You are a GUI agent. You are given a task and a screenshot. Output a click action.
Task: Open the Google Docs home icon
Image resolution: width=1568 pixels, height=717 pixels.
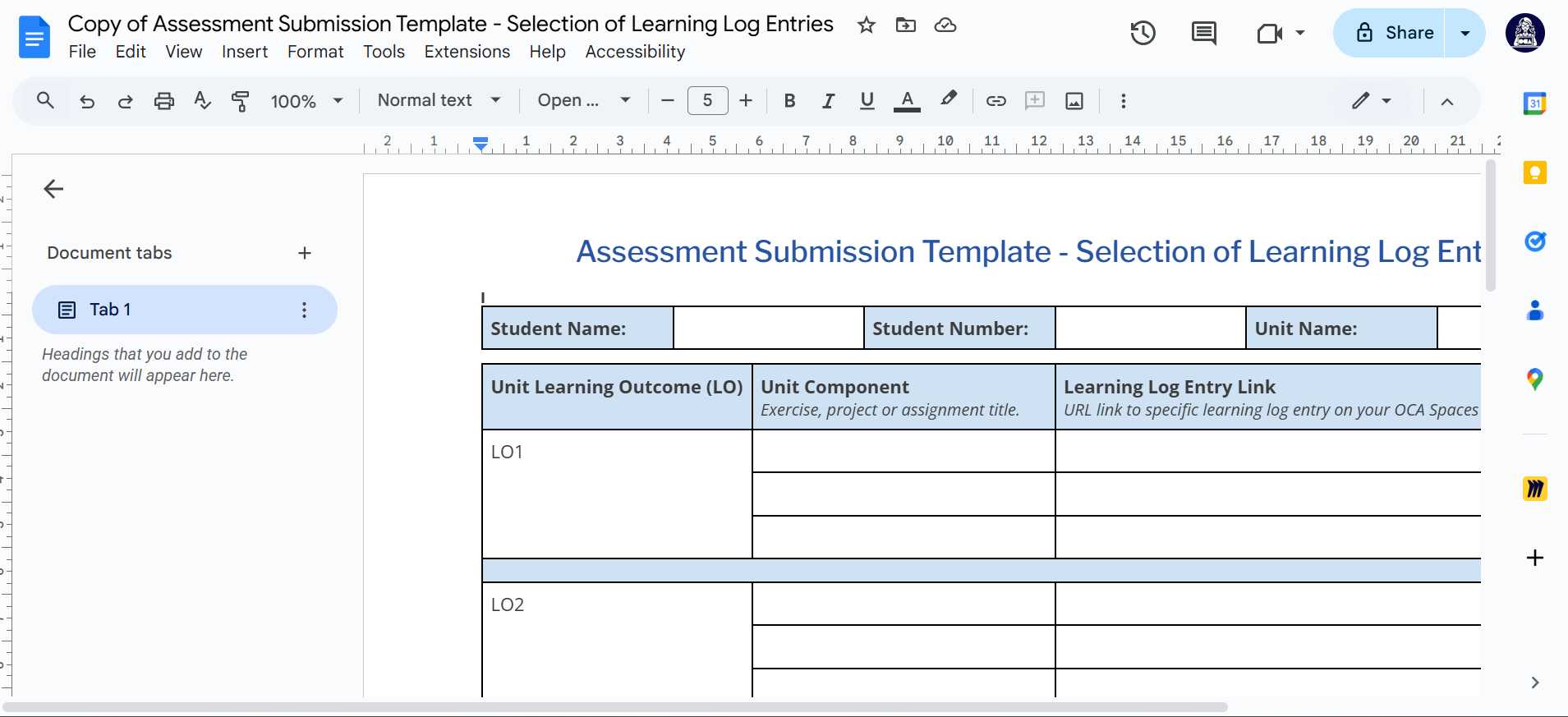[34, 37]
